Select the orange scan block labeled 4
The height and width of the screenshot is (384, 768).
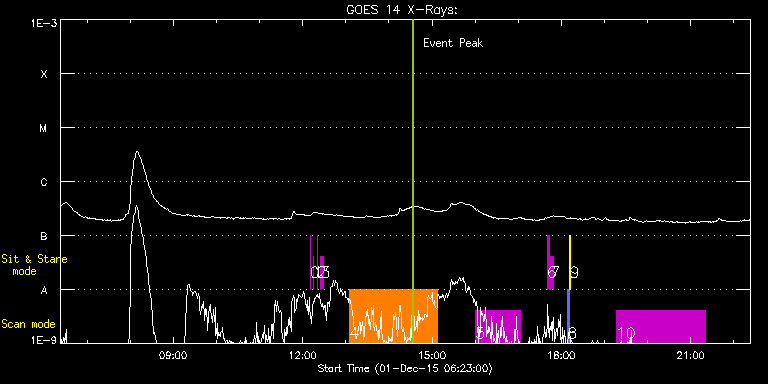click(393, 315)
